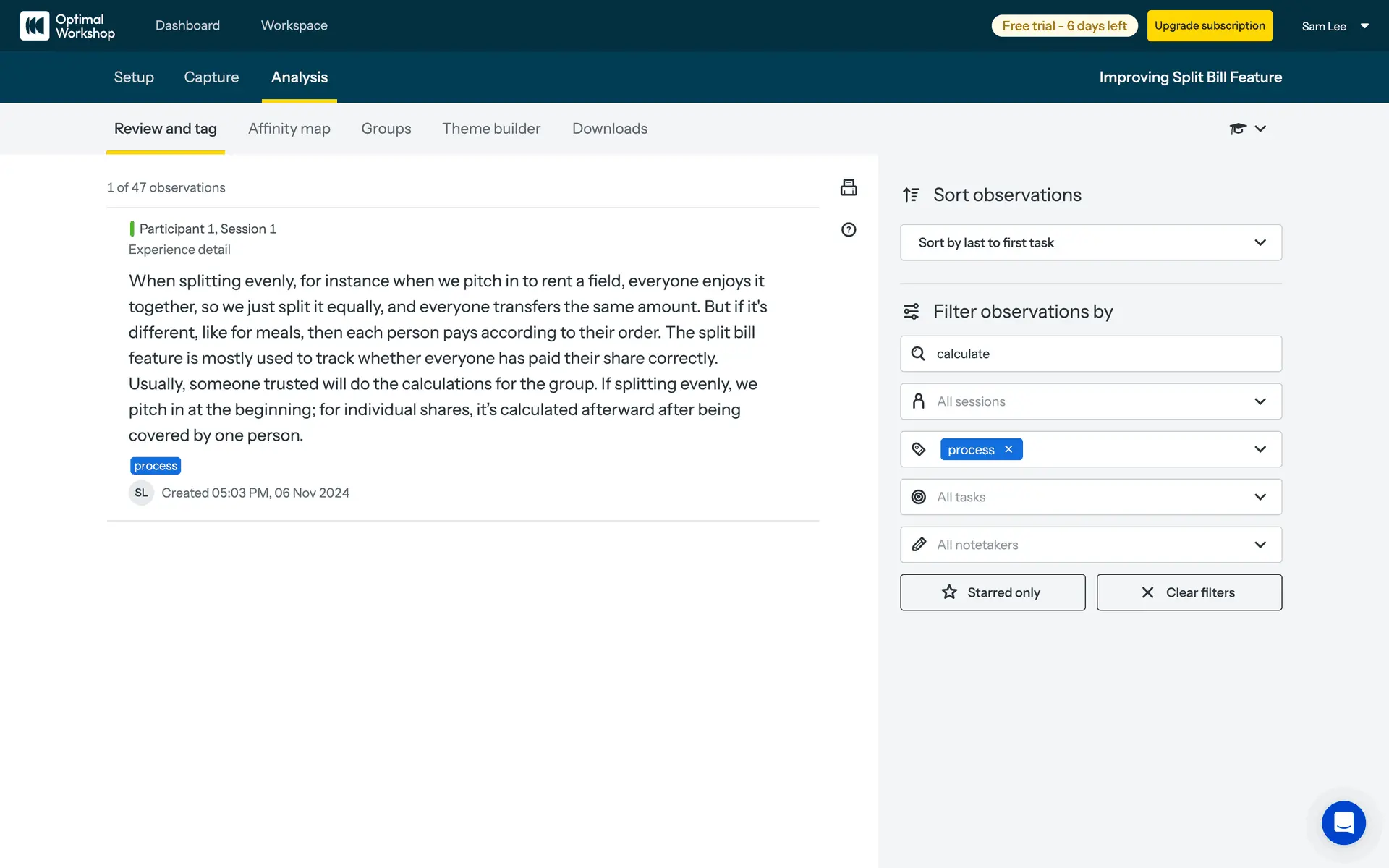Viewport: 1389px width, 868px height.
Task: Click the SL notetaker avatar
Action: pyautogui.click(x=141, y=493)
